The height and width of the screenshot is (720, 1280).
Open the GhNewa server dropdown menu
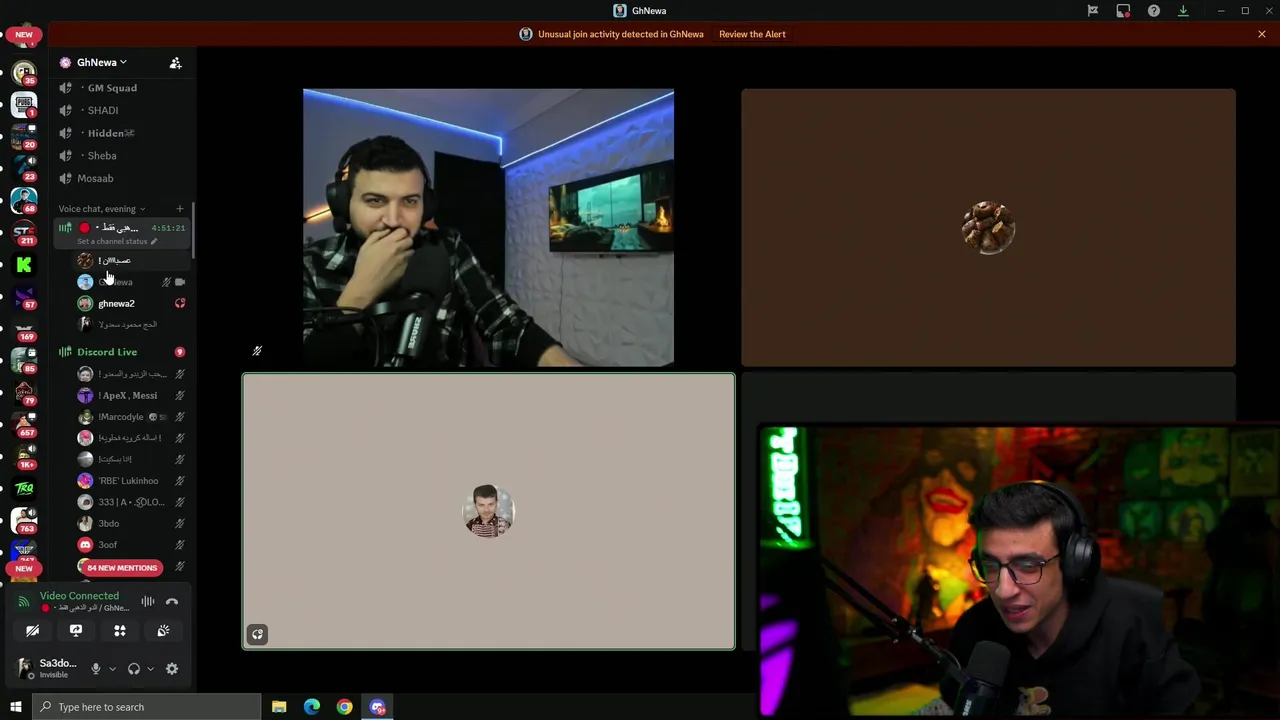pyautogui.click(x=102, y=62)
